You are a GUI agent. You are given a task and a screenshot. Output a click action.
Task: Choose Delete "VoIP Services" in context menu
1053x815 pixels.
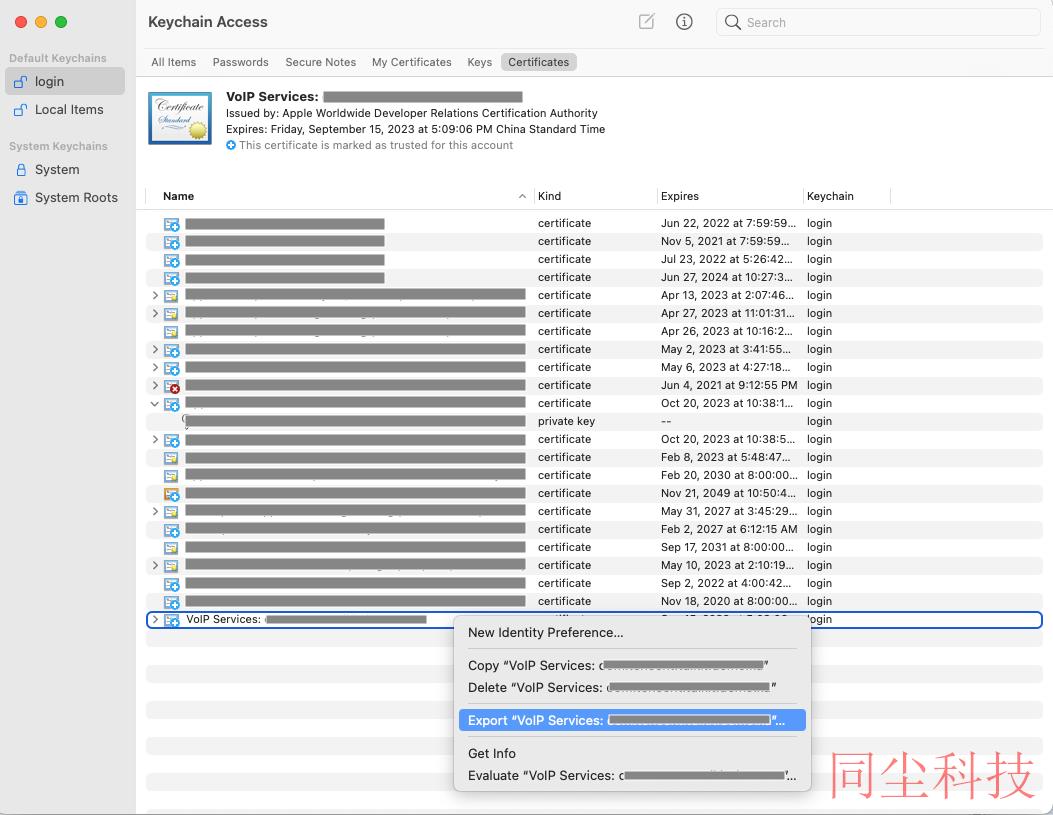[x=632, y=687]
